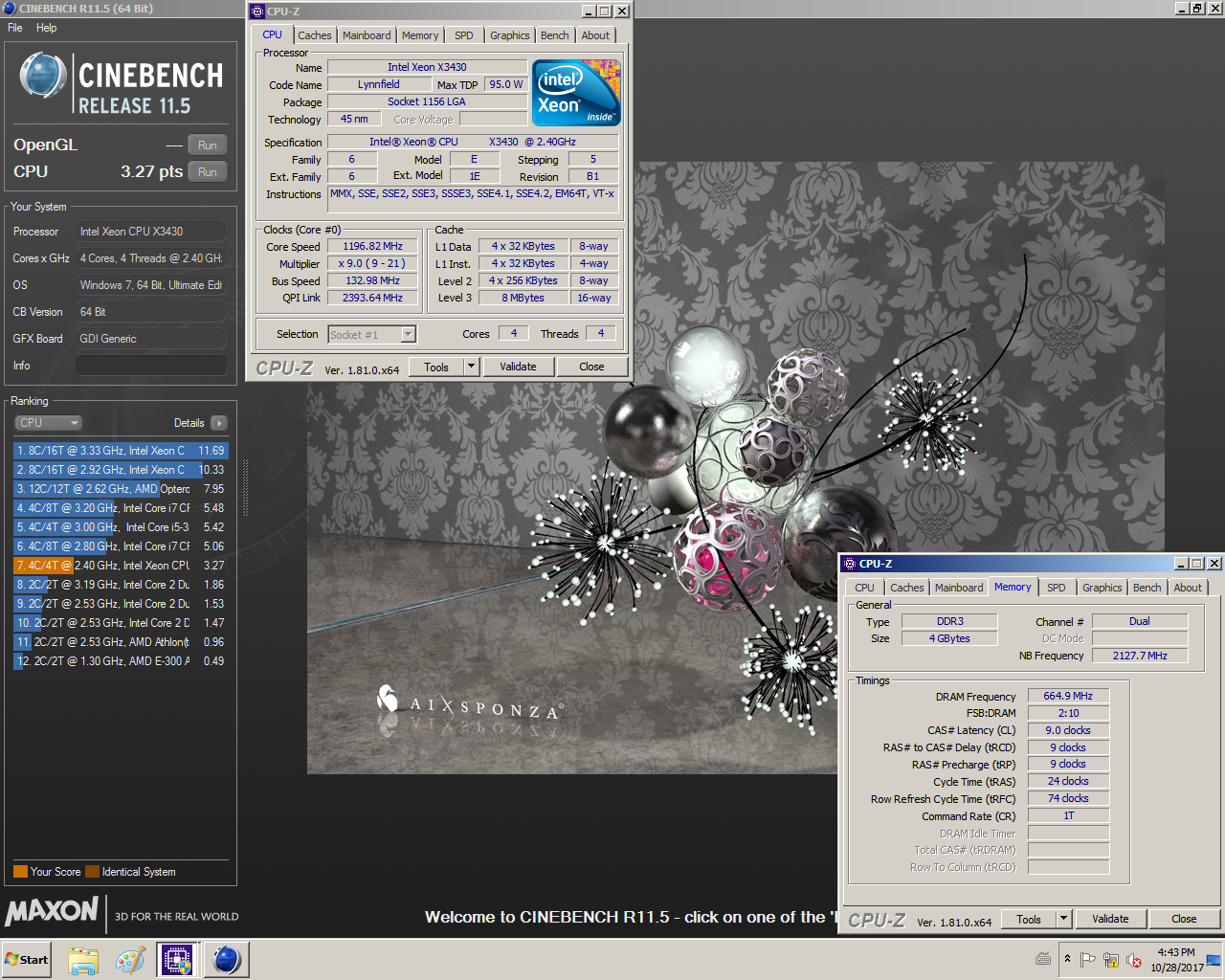Select ranking entry 8C/16T @ 3.33 GHz

click(x=121, y=451)
